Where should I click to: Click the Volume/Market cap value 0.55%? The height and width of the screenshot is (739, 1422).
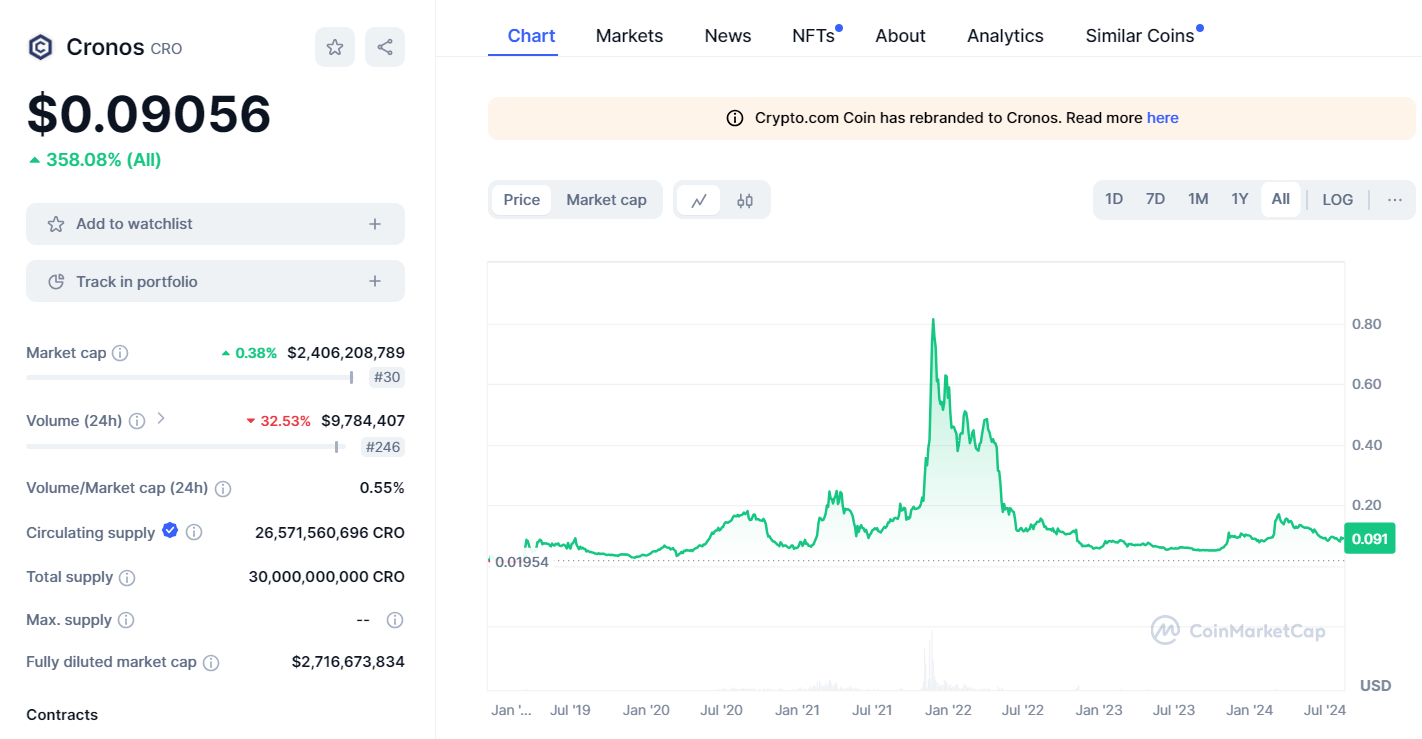point(382,488)
